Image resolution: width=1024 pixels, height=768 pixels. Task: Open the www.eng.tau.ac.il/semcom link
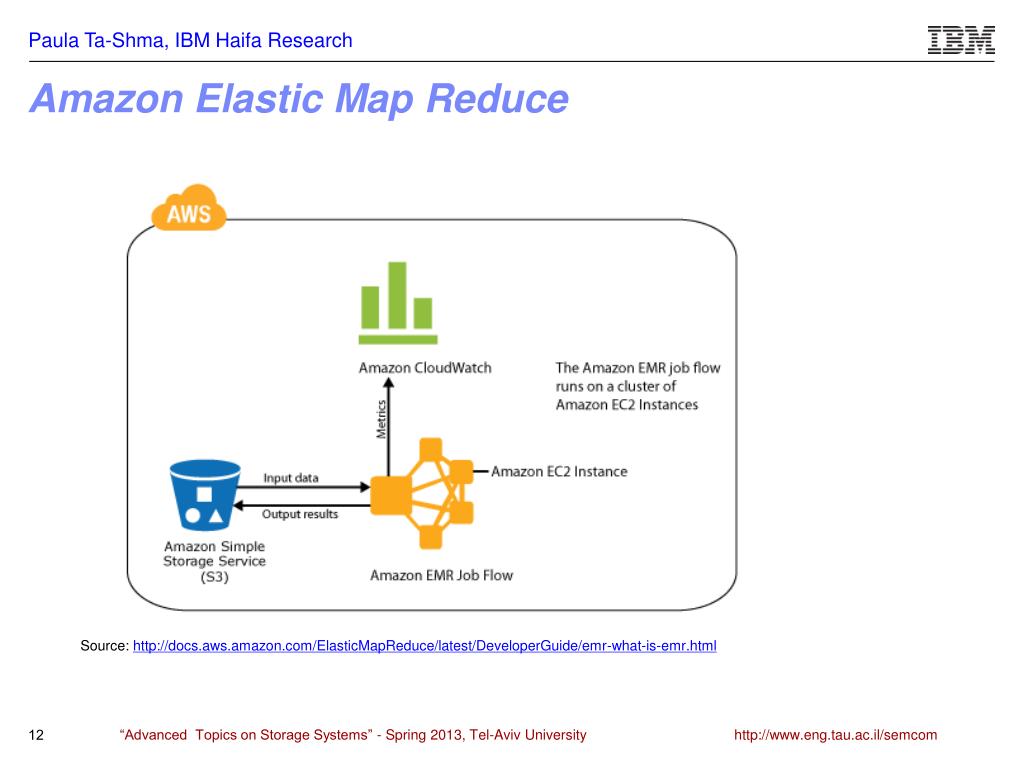click(835, 735)
